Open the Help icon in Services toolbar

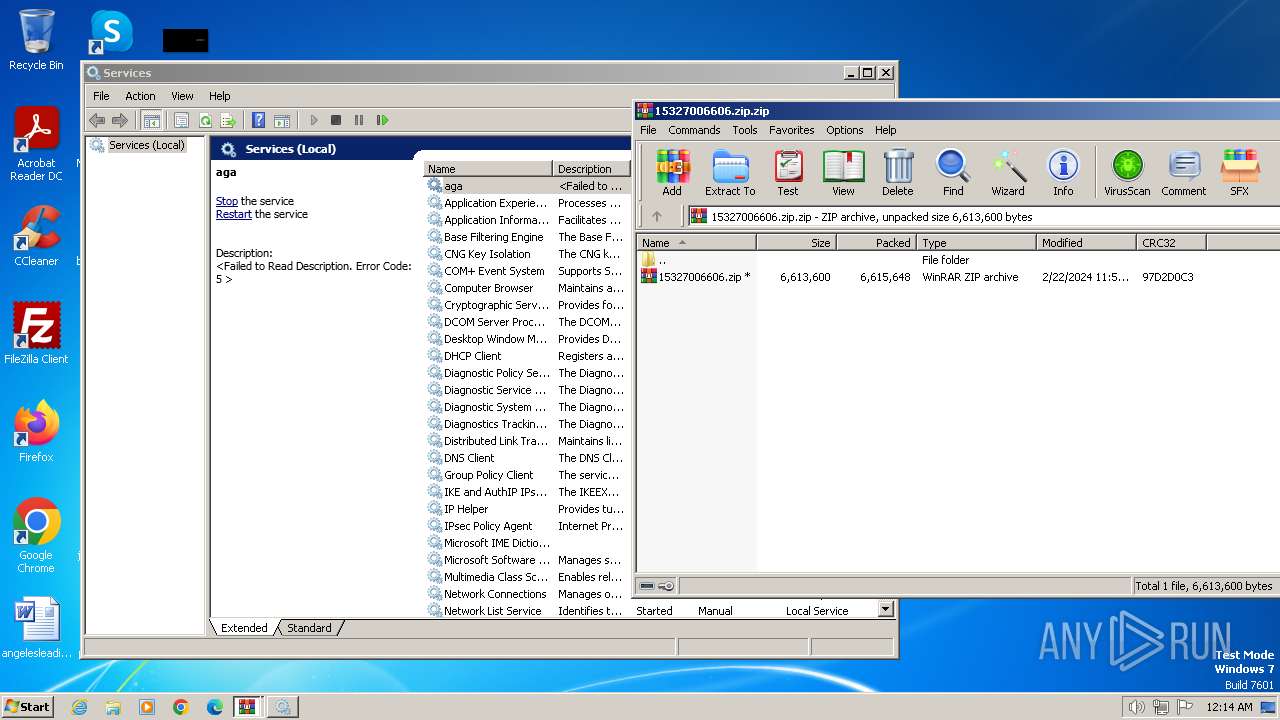click(258, 120)
